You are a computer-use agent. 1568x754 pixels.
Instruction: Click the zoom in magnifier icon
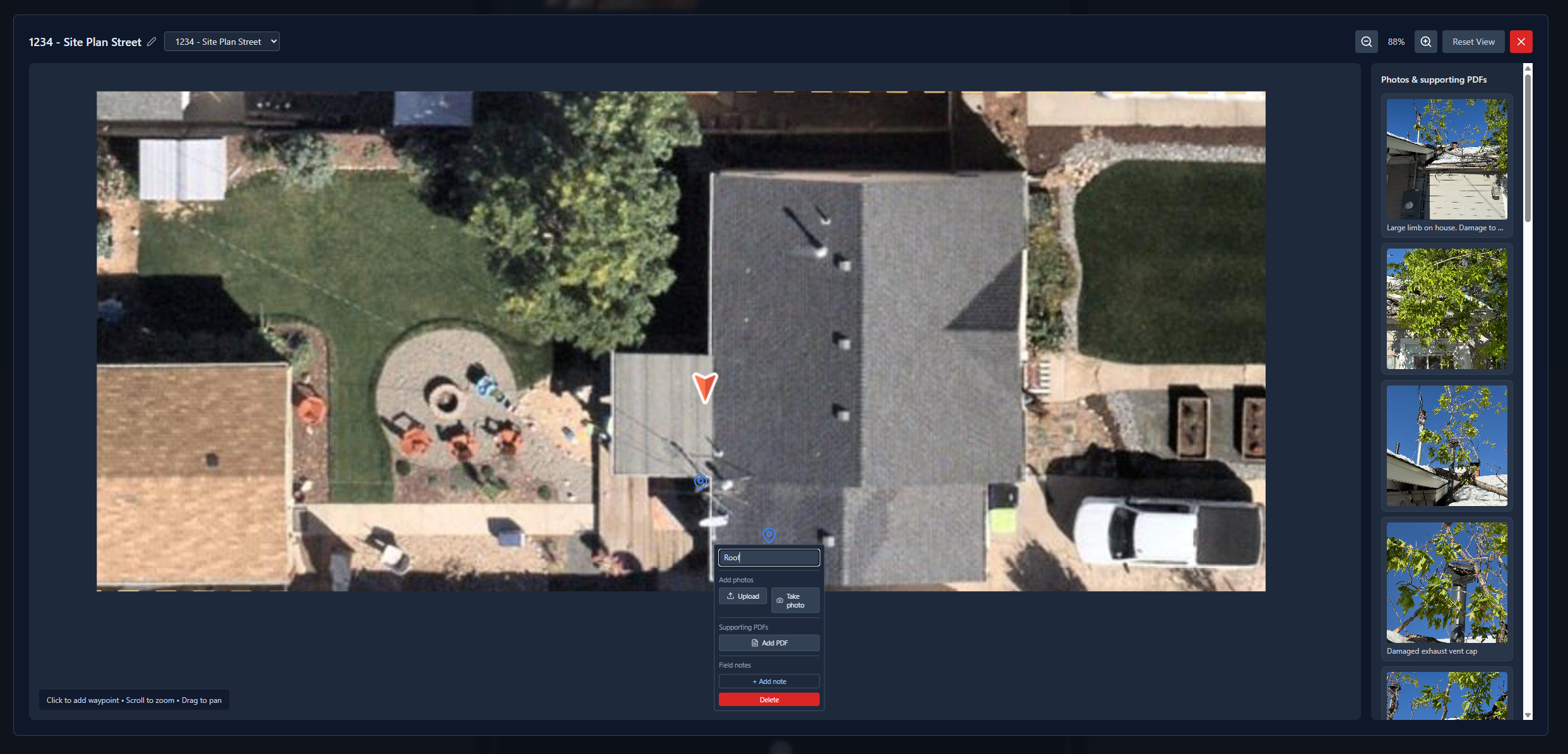(1425, 42)
